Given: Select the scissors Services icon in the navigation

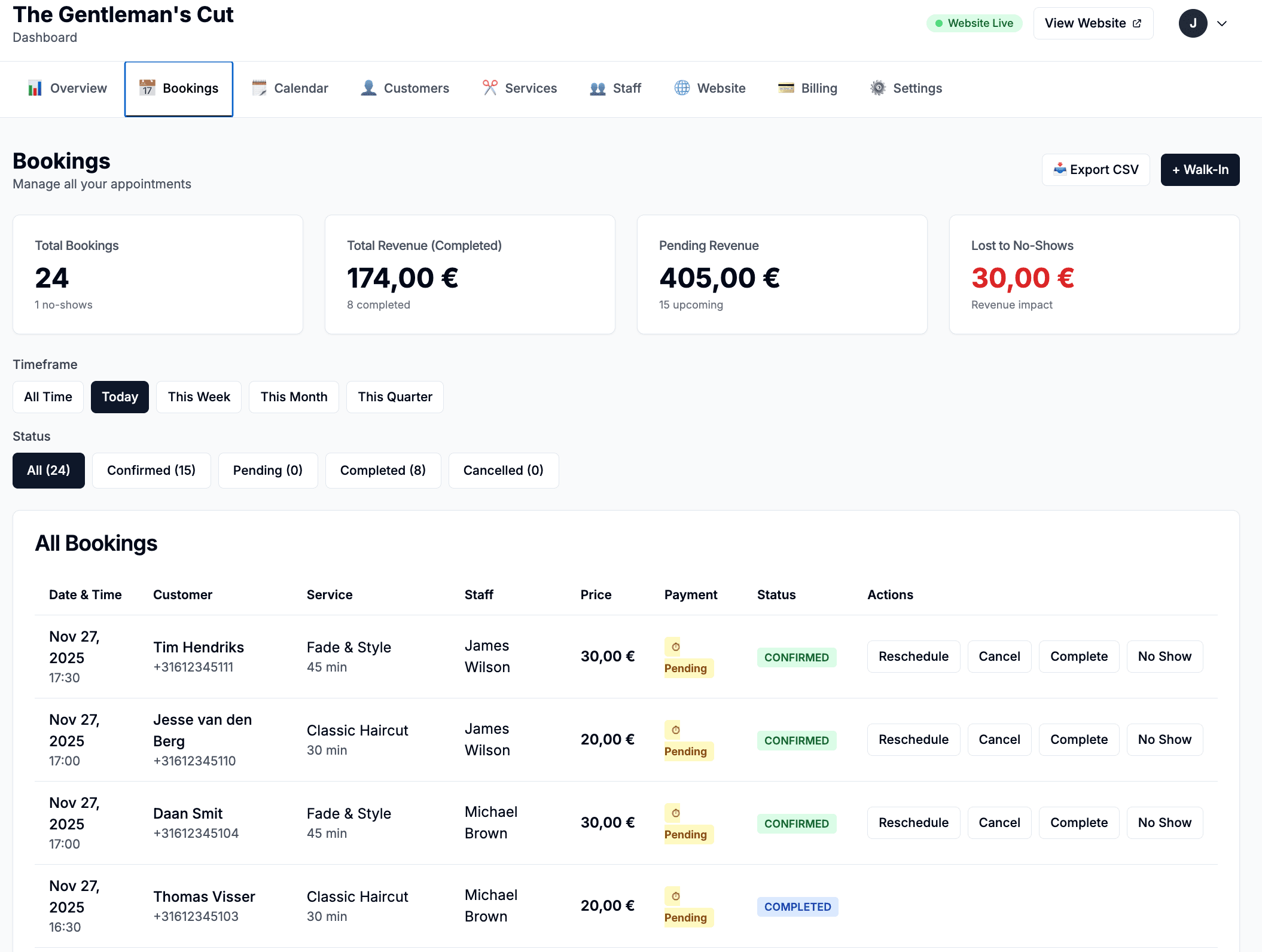Looking at the screenshot, I should click(x=490, y=88).
